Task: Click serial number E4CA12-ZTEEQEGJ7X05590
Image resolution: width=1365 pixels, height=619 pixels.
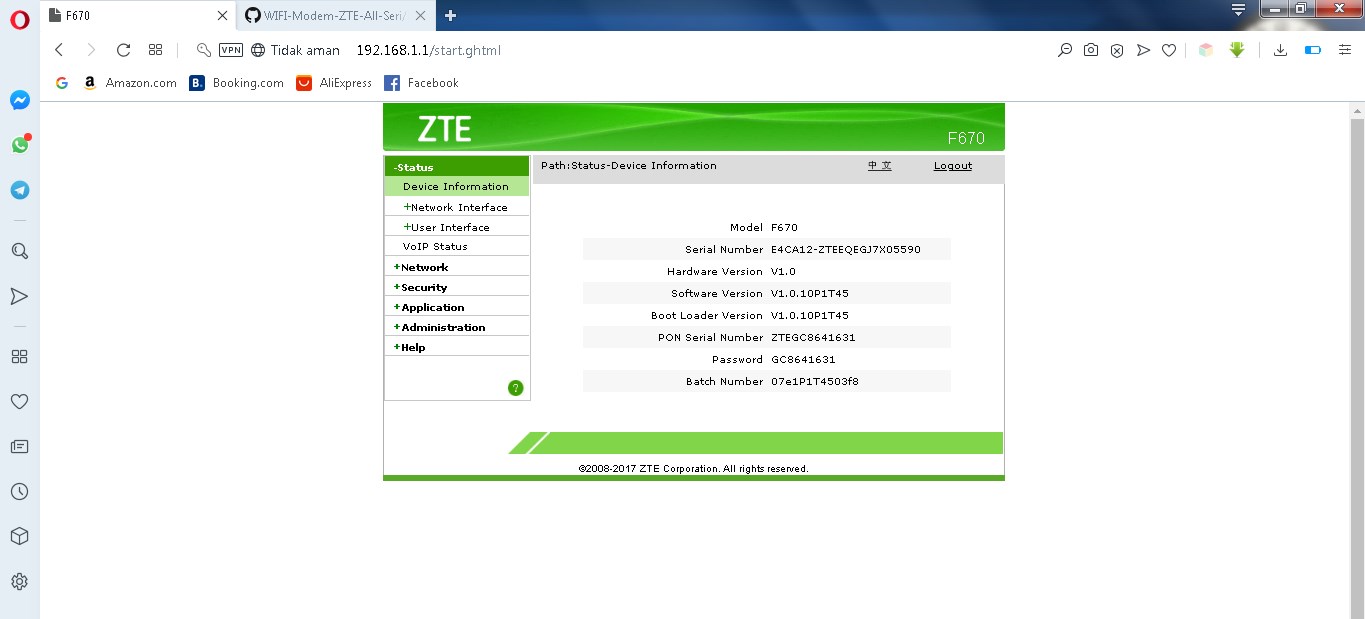Action: click(846, 250)
